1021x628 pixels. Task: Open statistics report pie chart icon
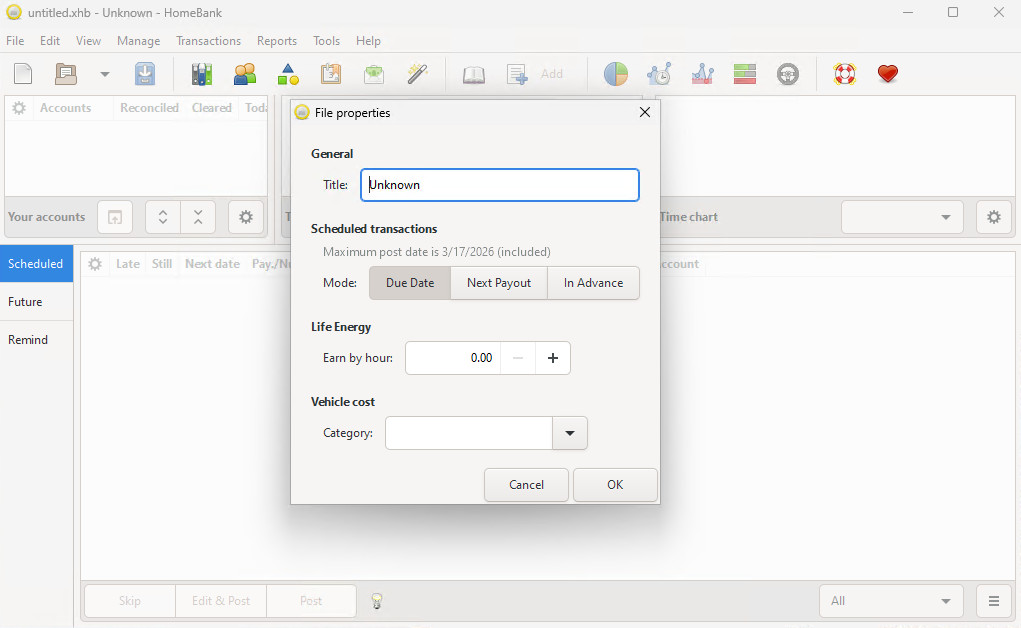(615, 74)
